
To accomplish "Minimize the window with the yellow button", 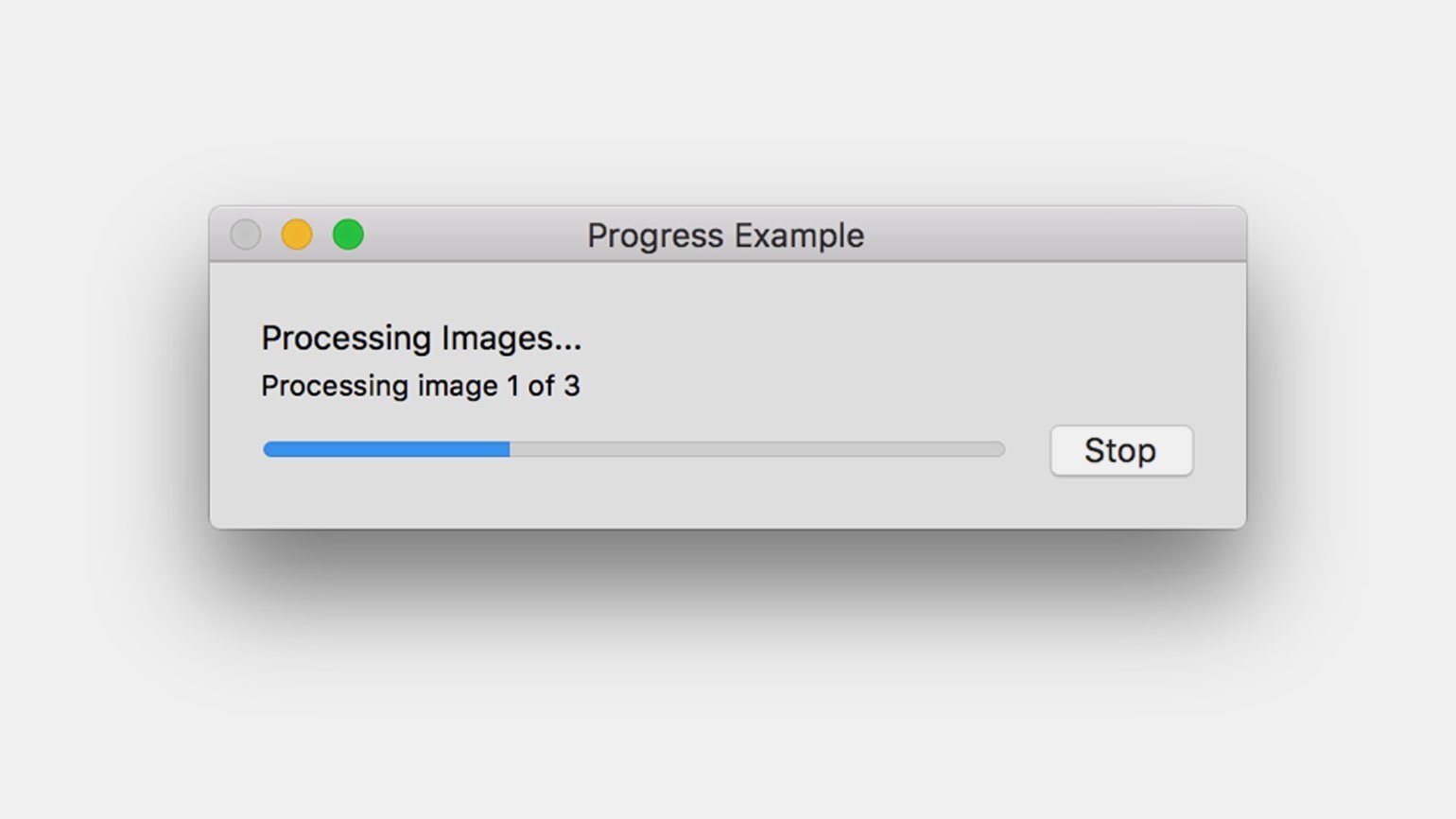I will click(297, 235).
